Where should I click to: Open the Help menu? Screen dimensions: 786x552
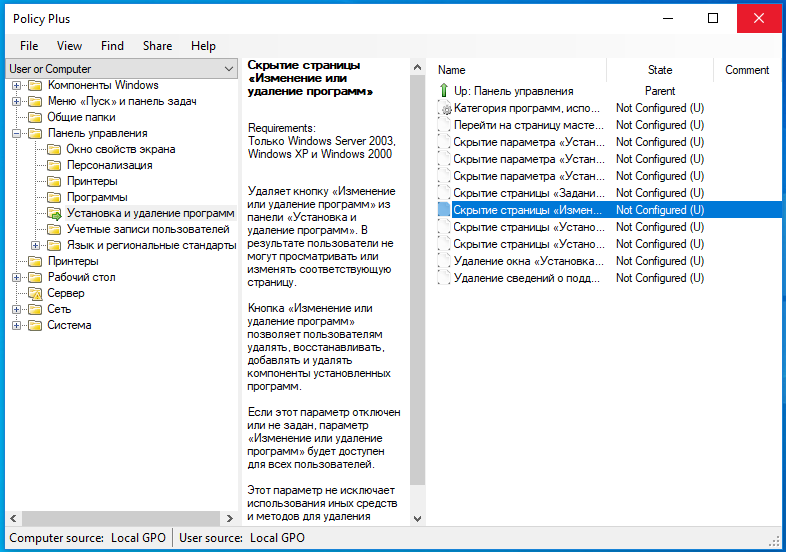(x=203, y=46)
